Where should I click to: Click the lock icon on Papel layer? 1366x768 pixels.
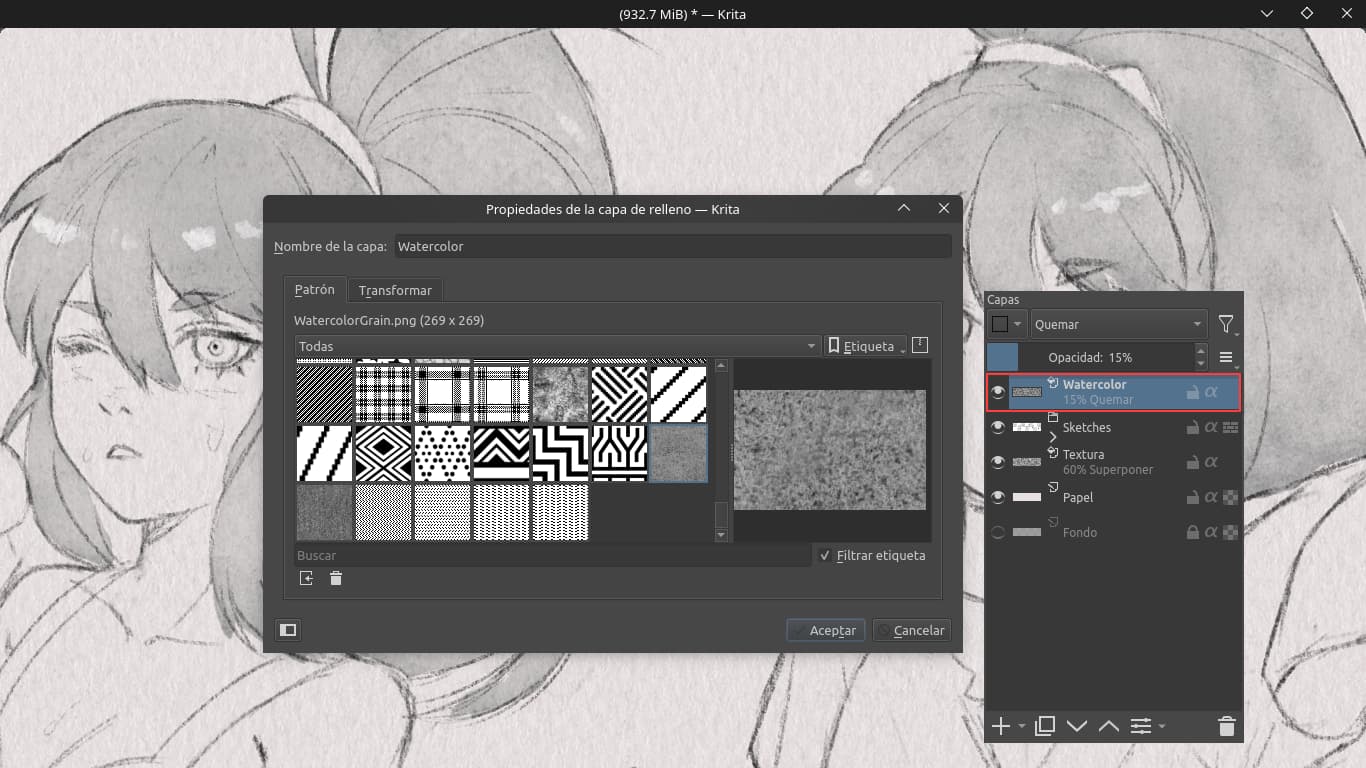1193,497
